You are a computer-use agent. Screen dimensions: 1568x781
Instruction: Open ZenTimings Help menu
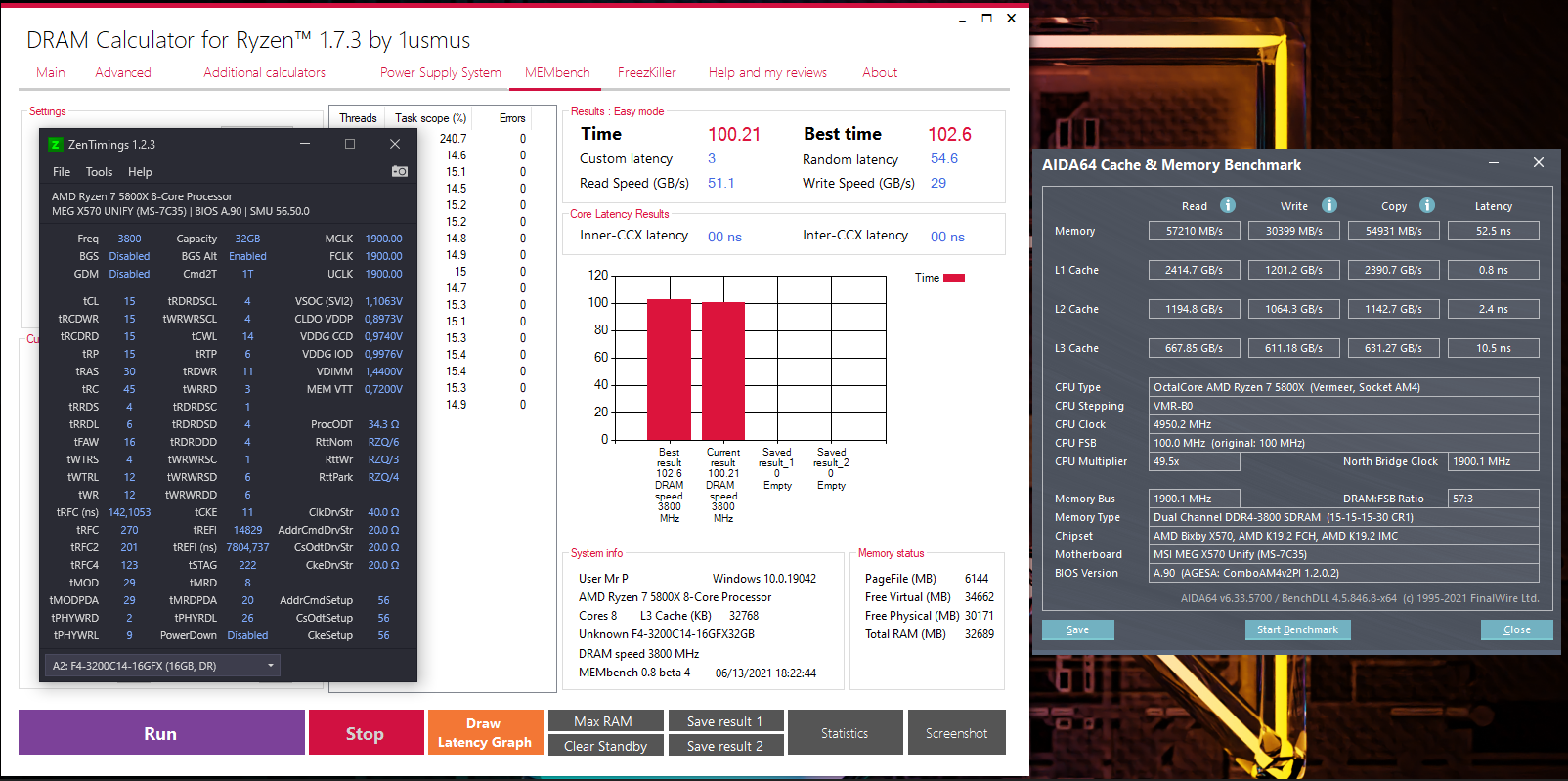pos(140,171)
